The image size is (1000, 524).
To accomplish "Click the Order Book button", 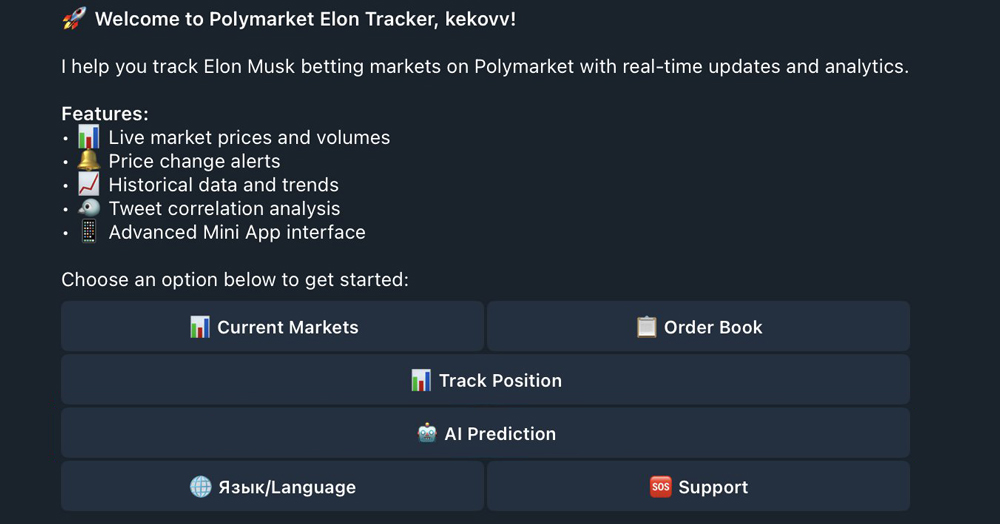I will [x=698, y=327].
